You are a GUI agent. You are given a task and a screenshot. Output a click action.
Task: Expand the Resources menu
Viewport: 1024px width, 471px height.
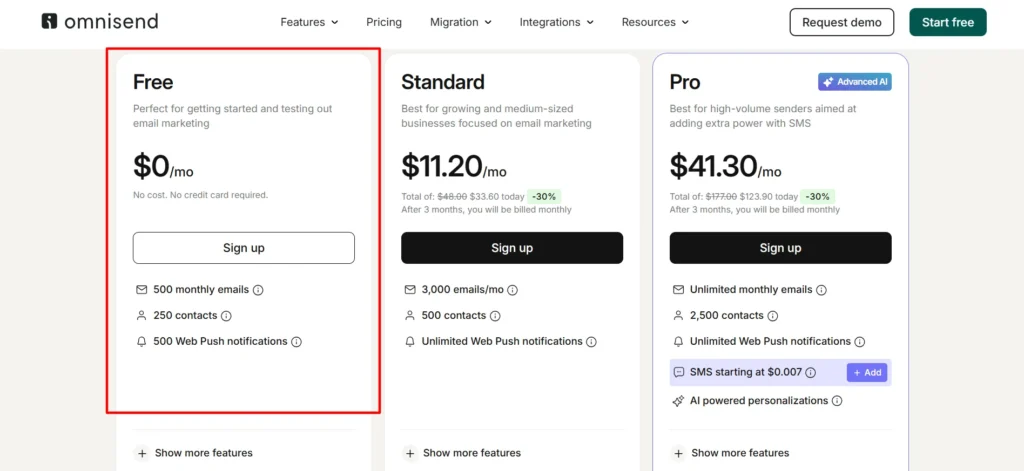pos(656,22)
